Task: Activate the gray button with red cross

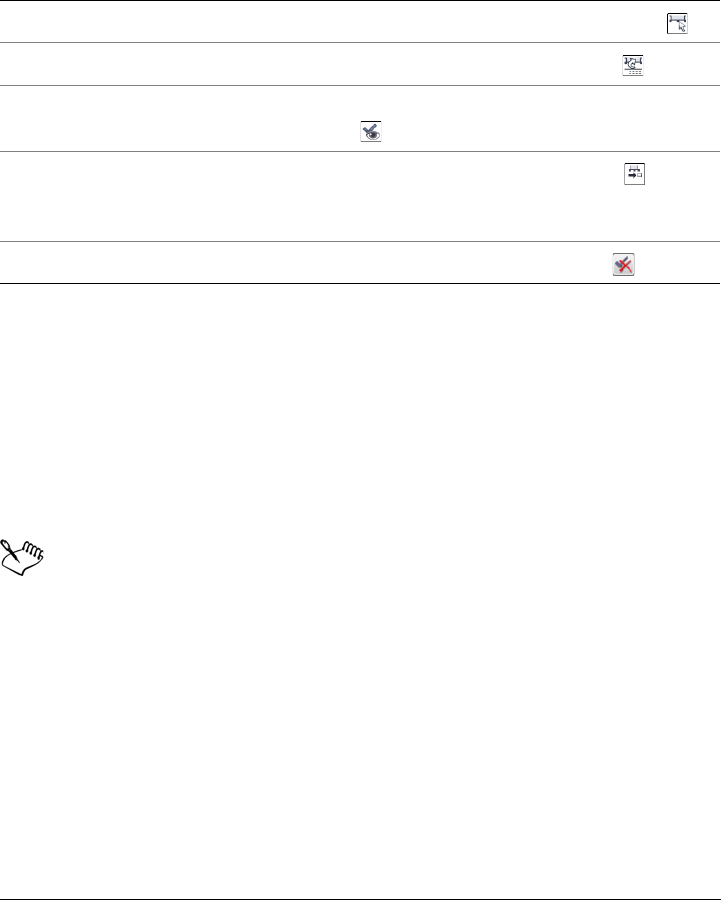Action: point(623,264)
